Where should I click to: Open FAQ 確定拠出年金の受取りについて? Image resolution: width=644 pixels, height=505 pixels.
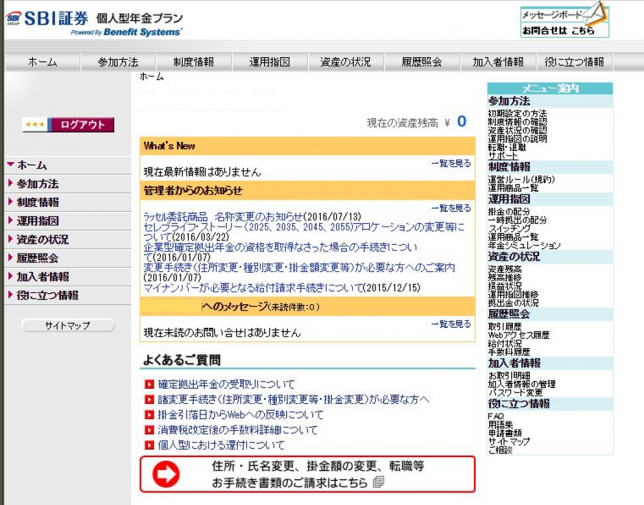pos(226,384)
